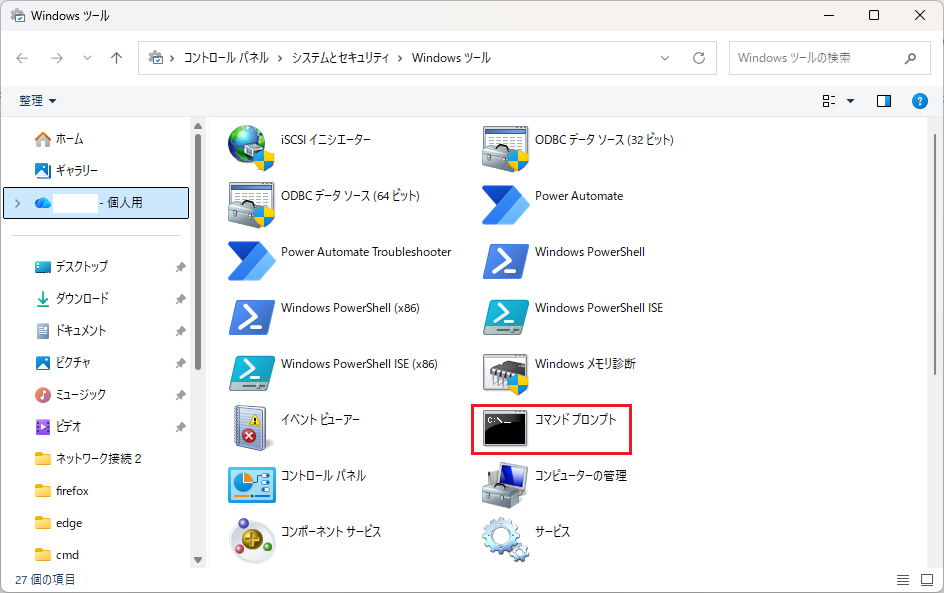Click コントロール パネル in the address breadcrumb
The height and width of the screenshot is (593, 944).
(225, 58)
